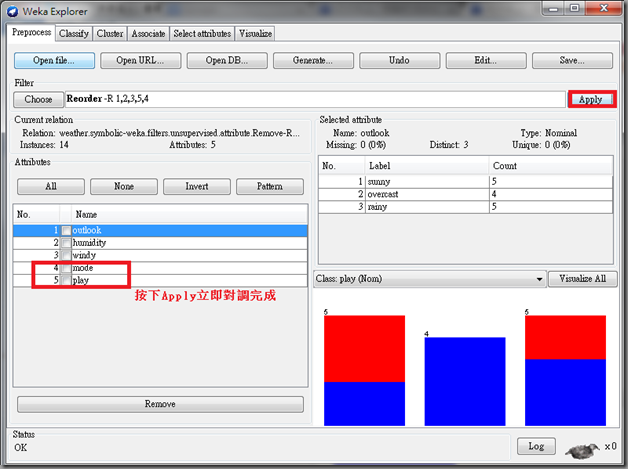Image resolution: width=628 pixels, height=469 pixels.
Task: Close the Weka Explorer window
Action: (604, 9)
